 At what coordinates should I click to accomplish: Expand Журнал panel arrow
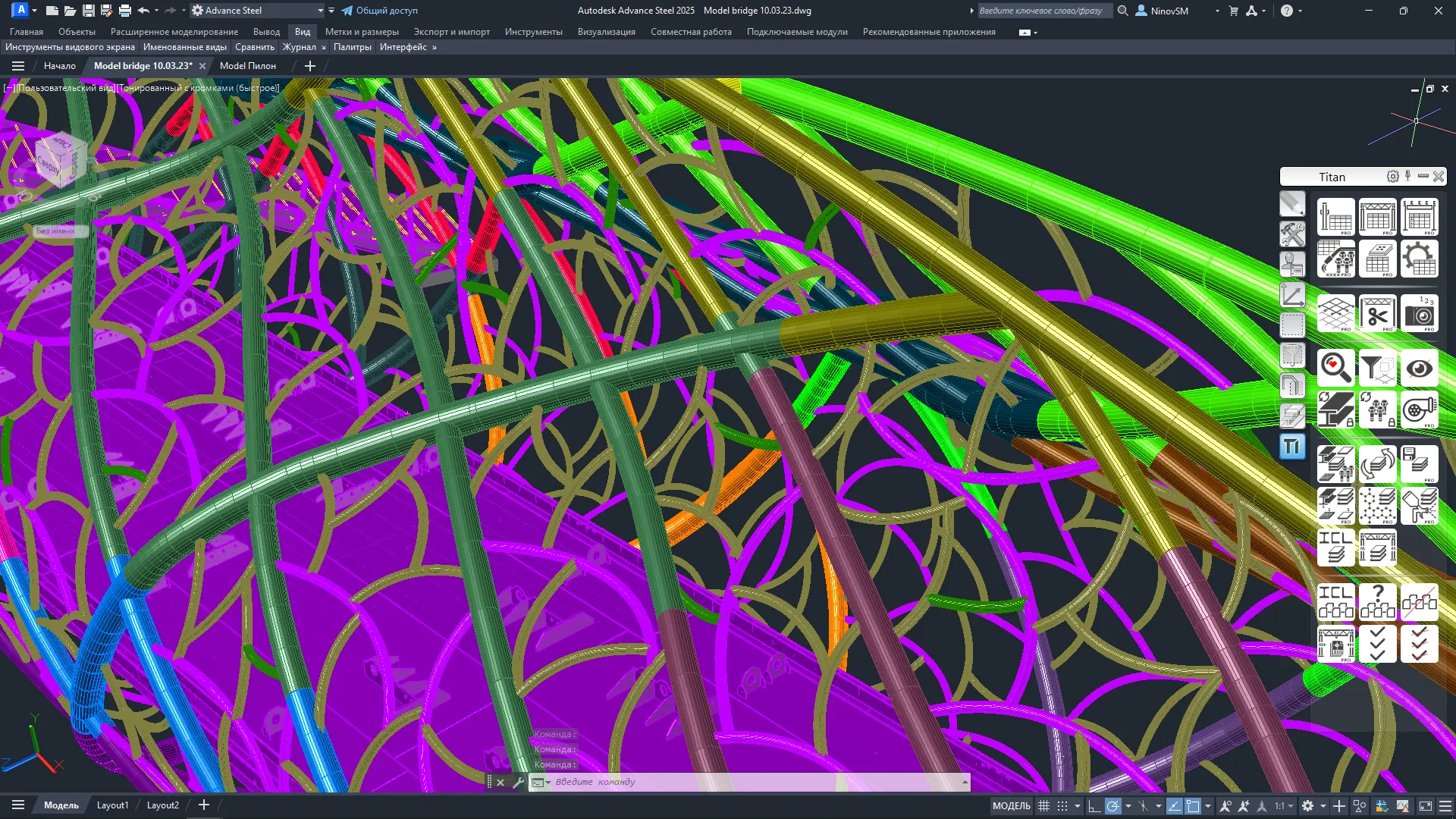324,47
